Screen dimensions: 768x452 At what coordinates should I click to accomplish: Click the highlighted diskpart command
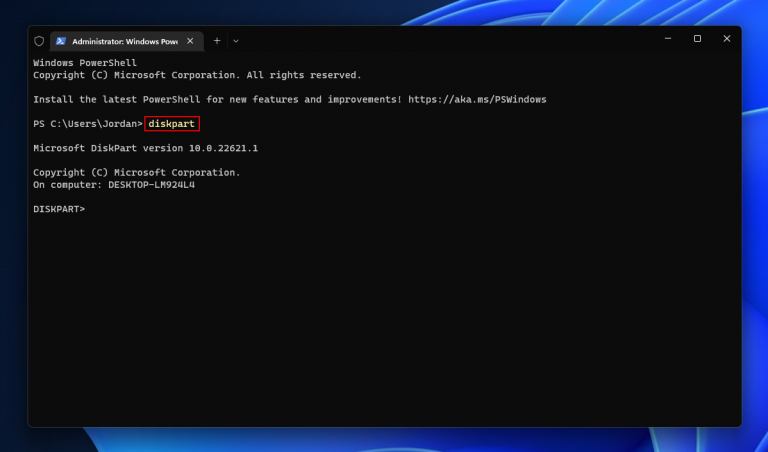pyautogui.click(x=172, y=124)
